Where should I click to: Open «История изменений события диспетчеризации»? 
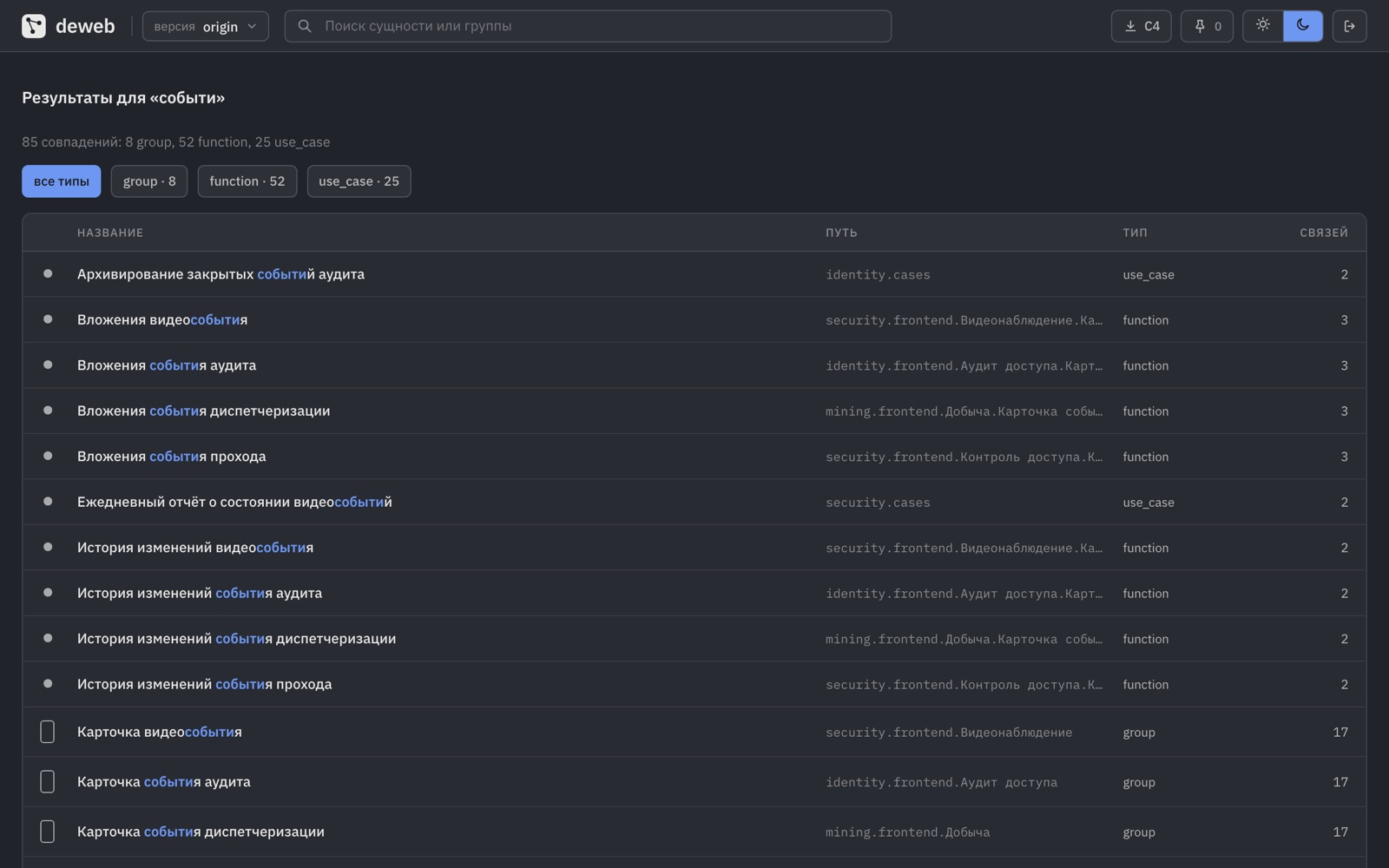(x=236, y=639)
